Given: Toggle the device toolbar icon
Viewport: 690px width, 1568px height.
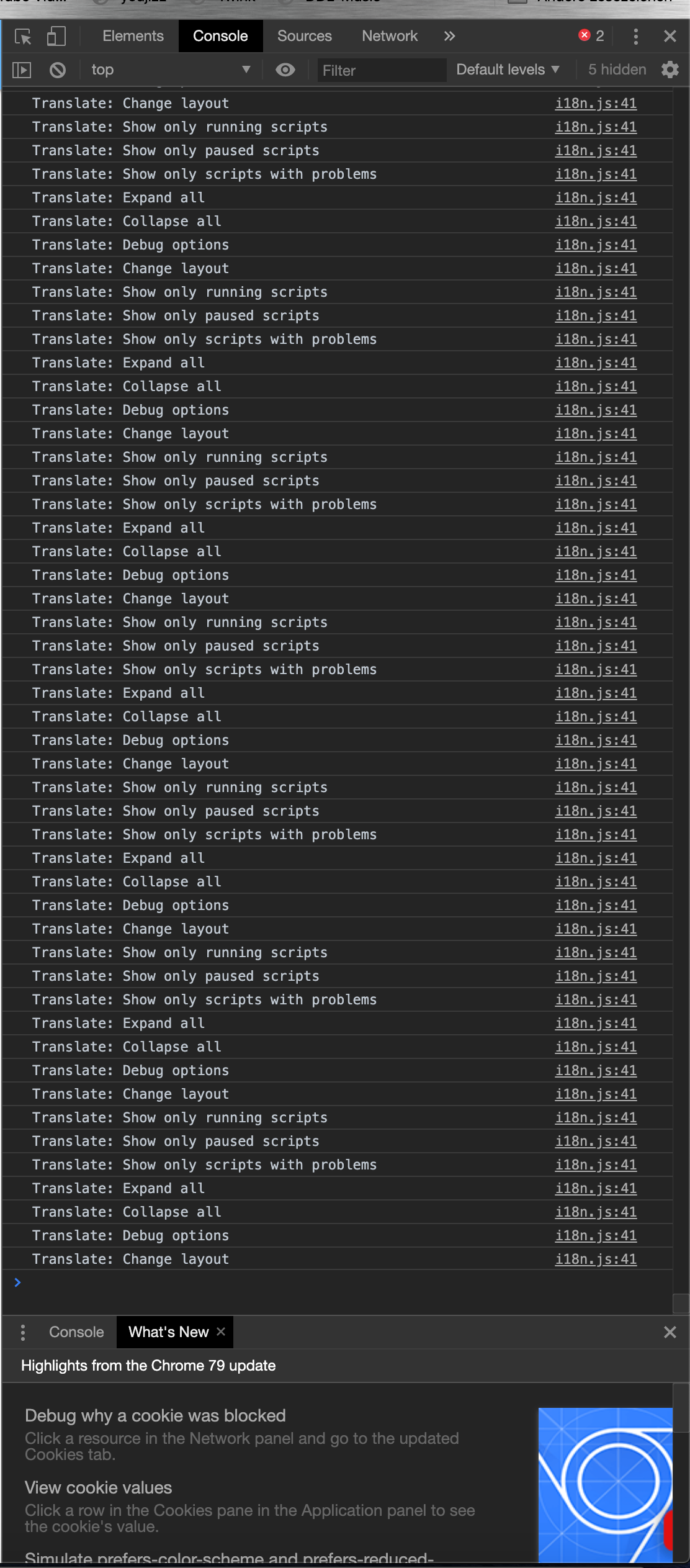Looking at the screenshot, I should click(56, 37).
